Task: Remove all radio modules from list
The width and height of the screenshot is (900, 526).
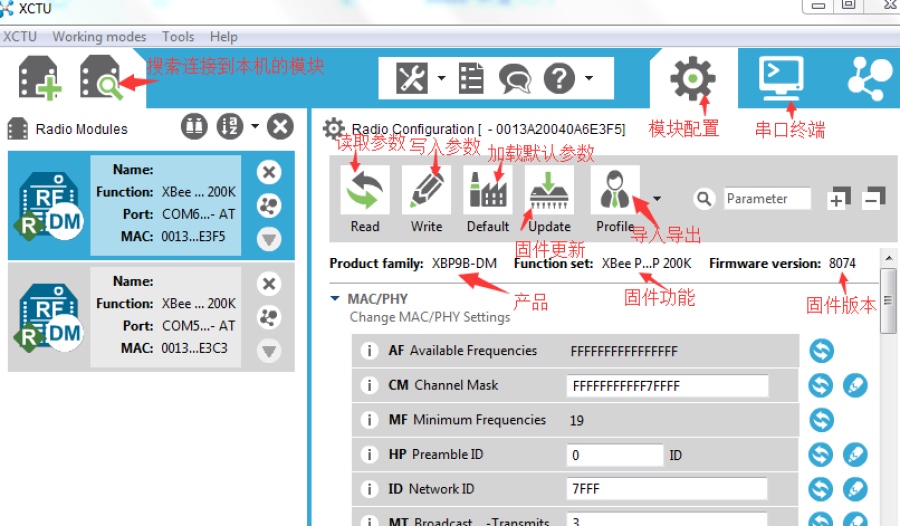Action: pyautogui.click(x=280, y=126)
